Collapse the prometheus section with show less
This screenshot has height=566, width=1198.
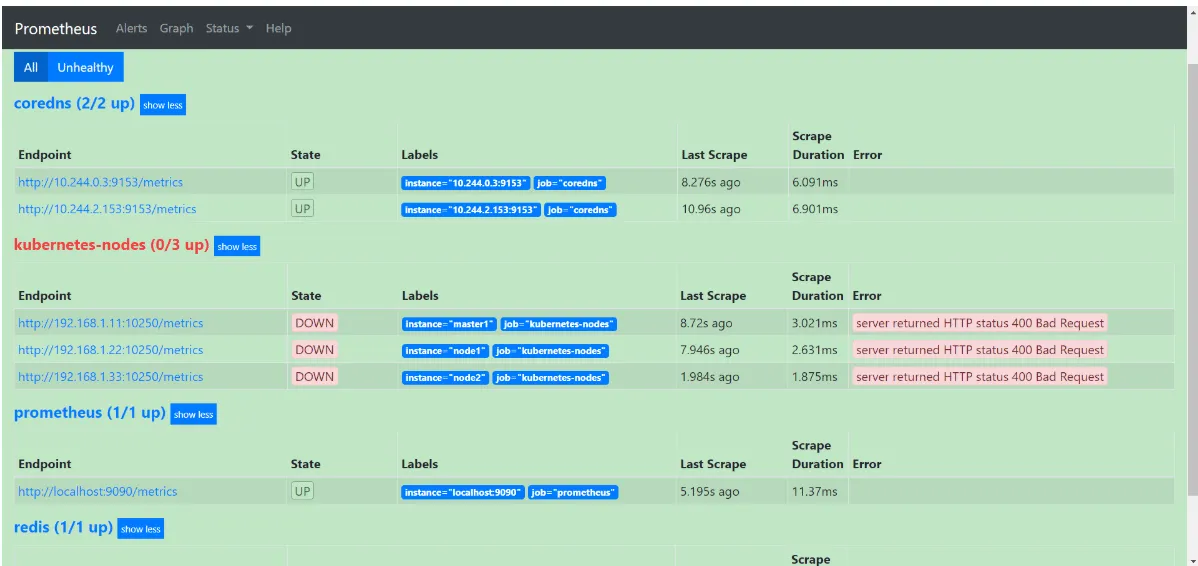193,414
